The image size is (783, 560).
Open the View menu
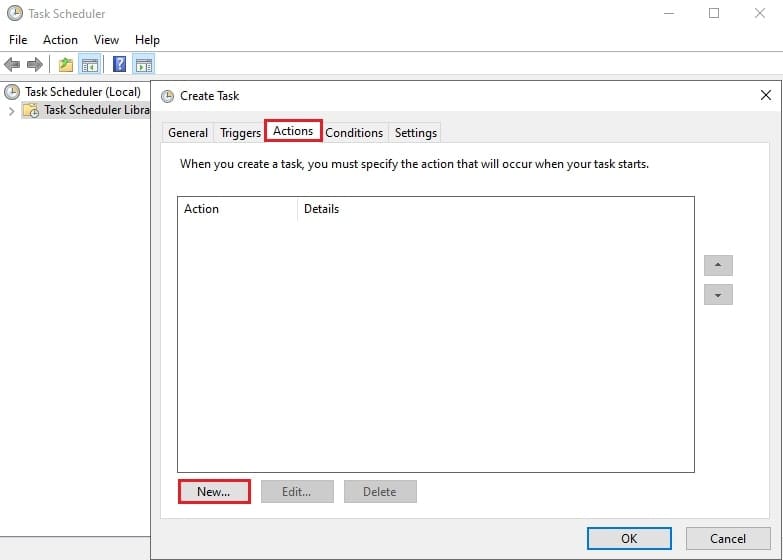tap(106, 40)
